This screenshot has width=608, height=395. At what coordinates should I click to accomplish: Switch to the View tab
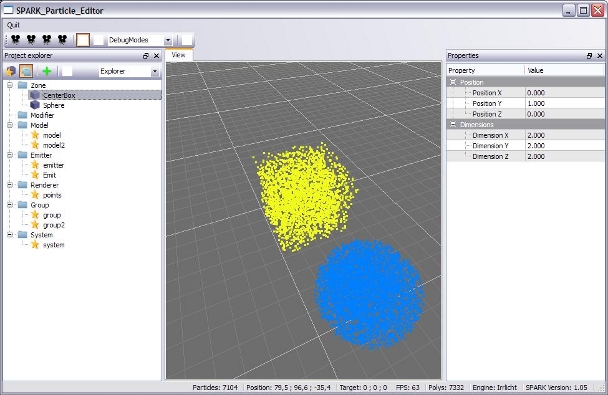178,55
